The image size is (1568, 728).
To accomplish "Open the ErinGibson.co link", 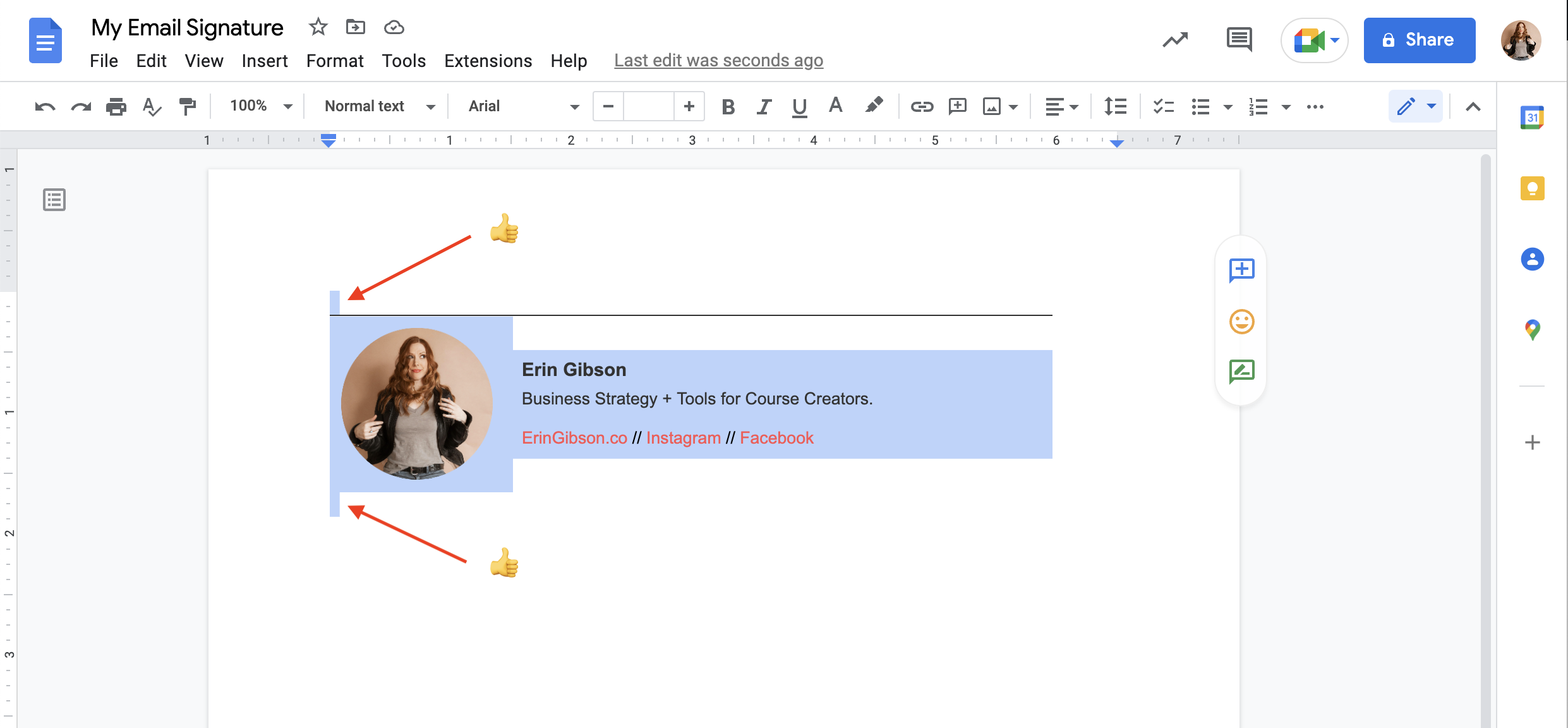I will click(574, 438).
